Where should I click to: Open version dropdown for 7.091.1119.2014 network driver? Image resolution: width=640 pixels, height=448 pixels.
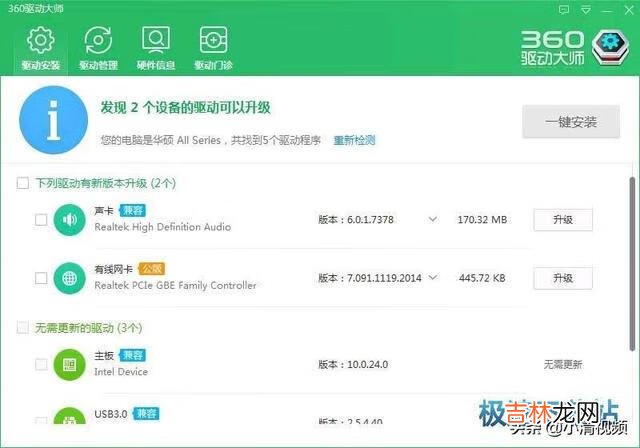coord(433,277)
